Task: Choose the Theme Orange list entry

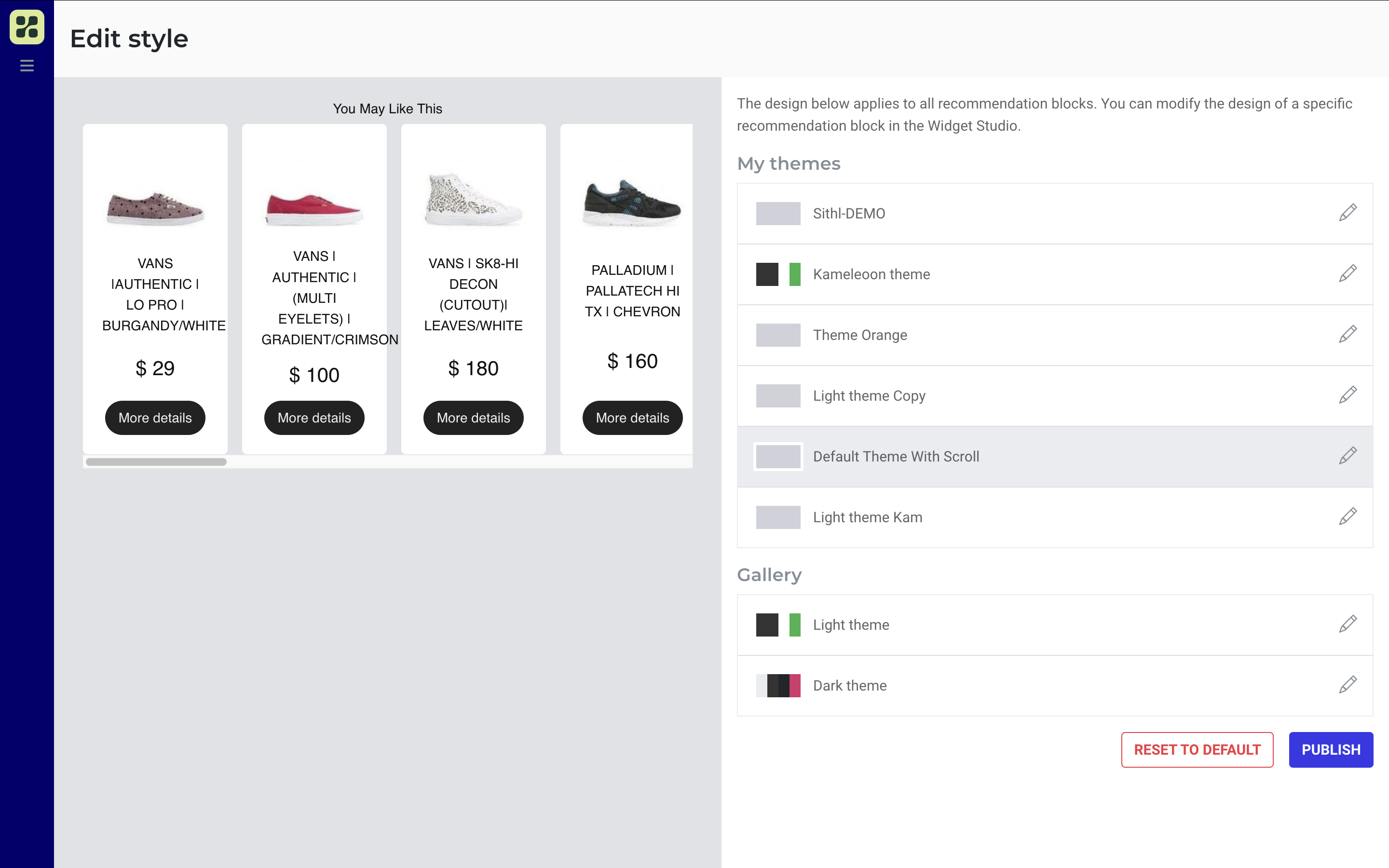Action: 860,335
